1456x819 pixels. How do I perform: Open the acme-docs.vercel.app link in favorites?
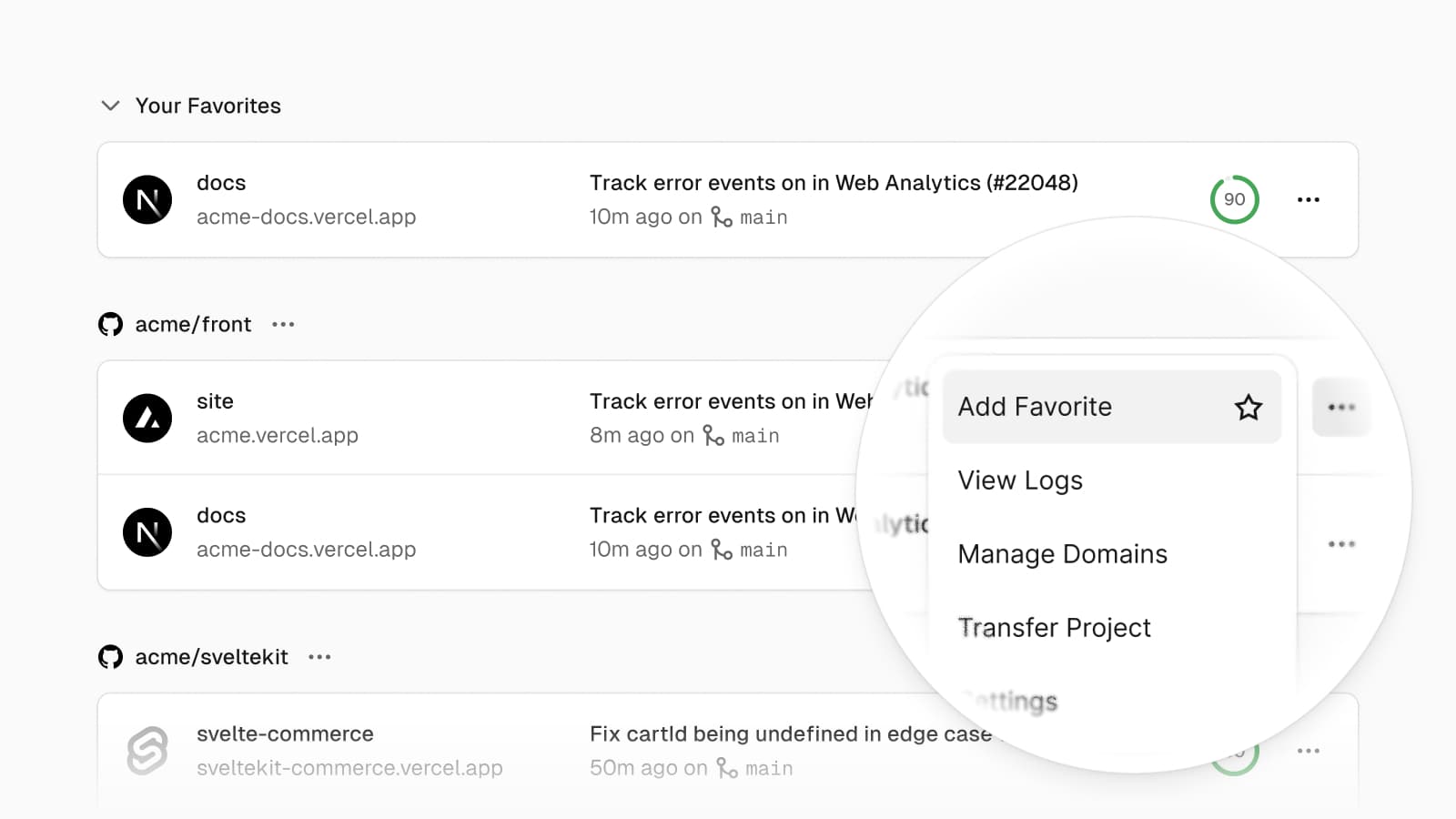[x=306, y=217]
